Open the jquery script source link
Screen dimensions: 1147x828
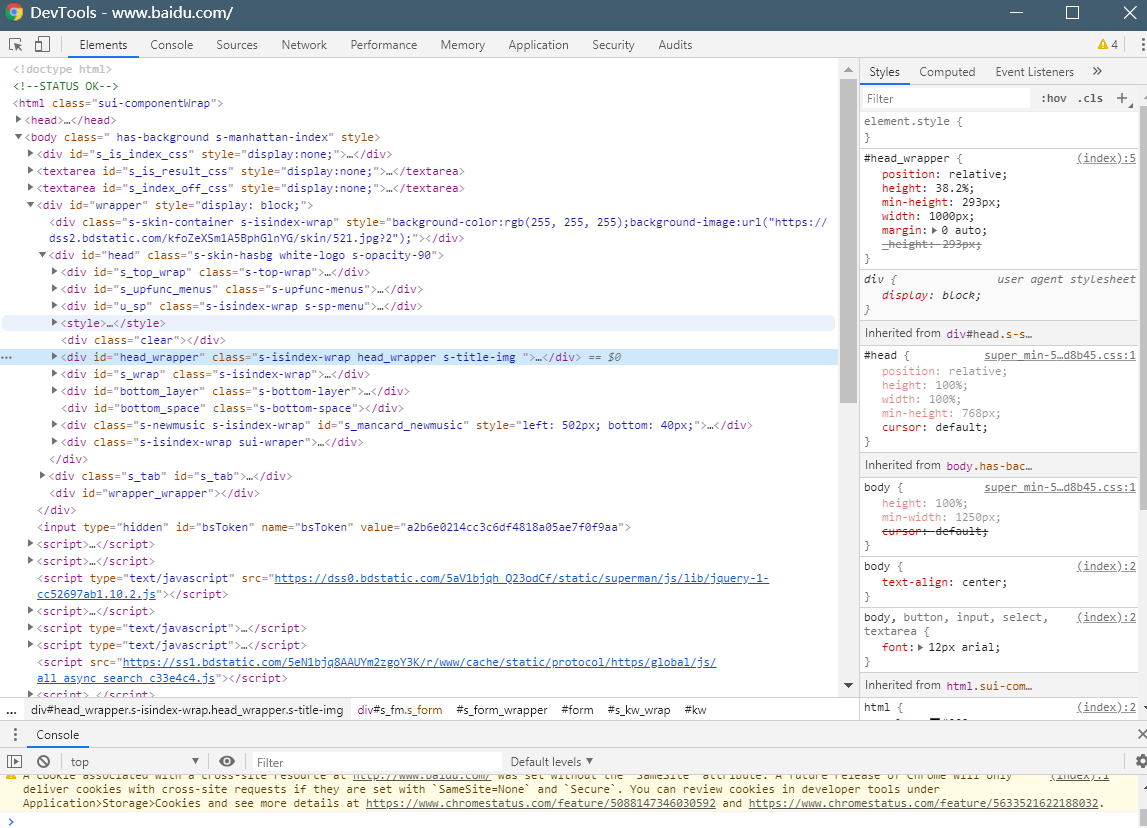520,578
